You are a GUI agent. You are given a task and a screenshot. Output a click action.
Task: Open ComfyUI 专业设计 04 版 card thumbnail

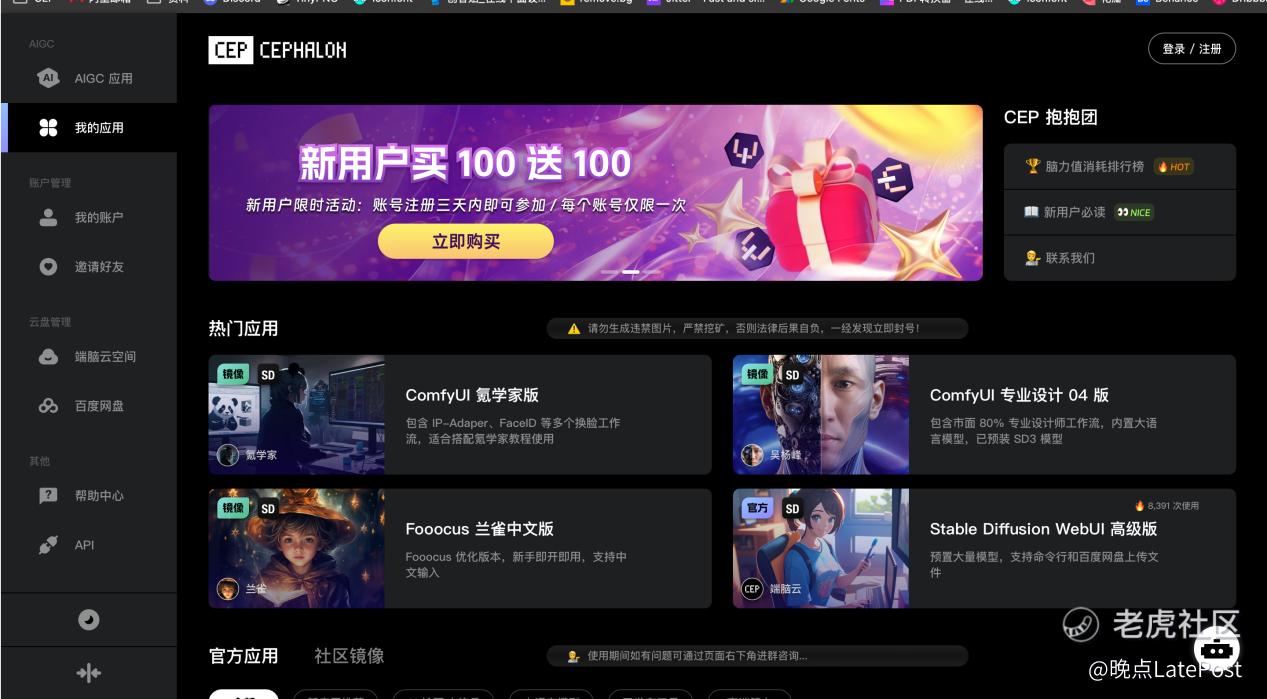(821, 414)
